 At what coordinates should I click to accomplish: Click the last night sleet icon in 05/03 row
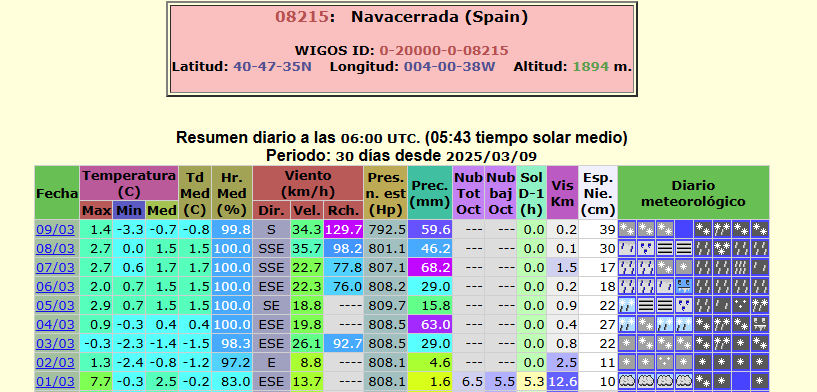(760, 305)
